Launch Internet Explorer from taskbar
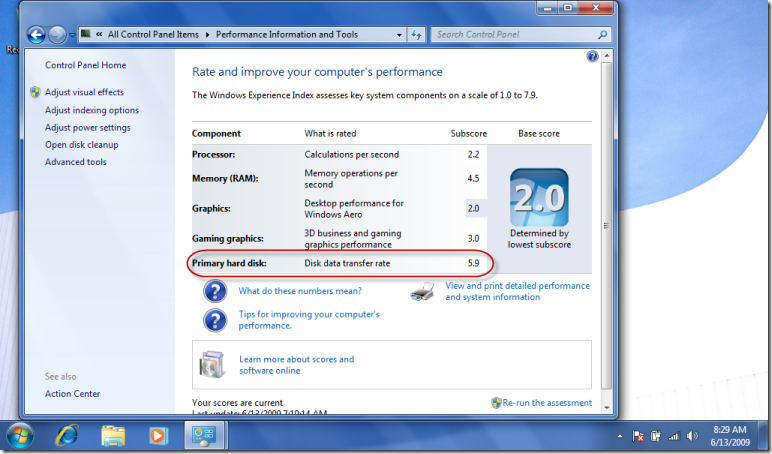Viewport: 772px width, 454px height. point(67,436)
